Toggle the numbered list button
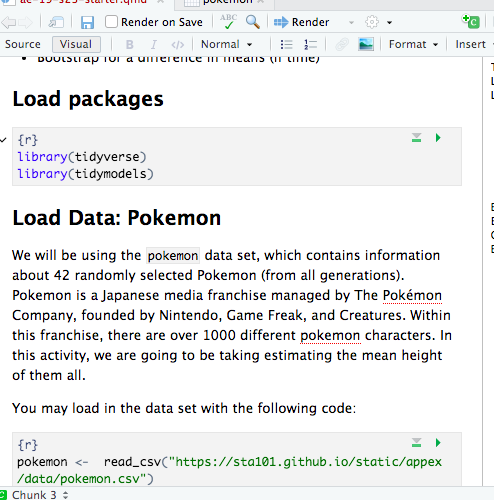Screen dimensions: 494x500 click(310, 44)
